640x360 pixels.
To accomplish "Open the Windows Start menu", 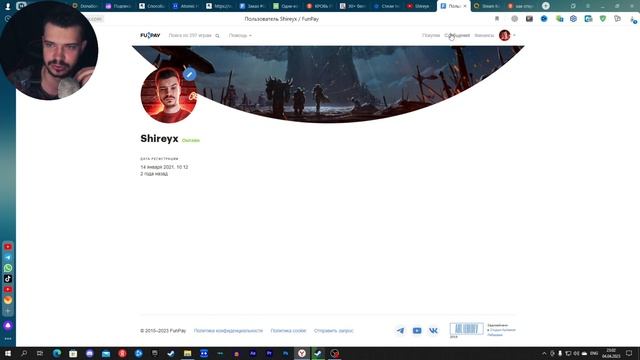I will click(8, 353).
